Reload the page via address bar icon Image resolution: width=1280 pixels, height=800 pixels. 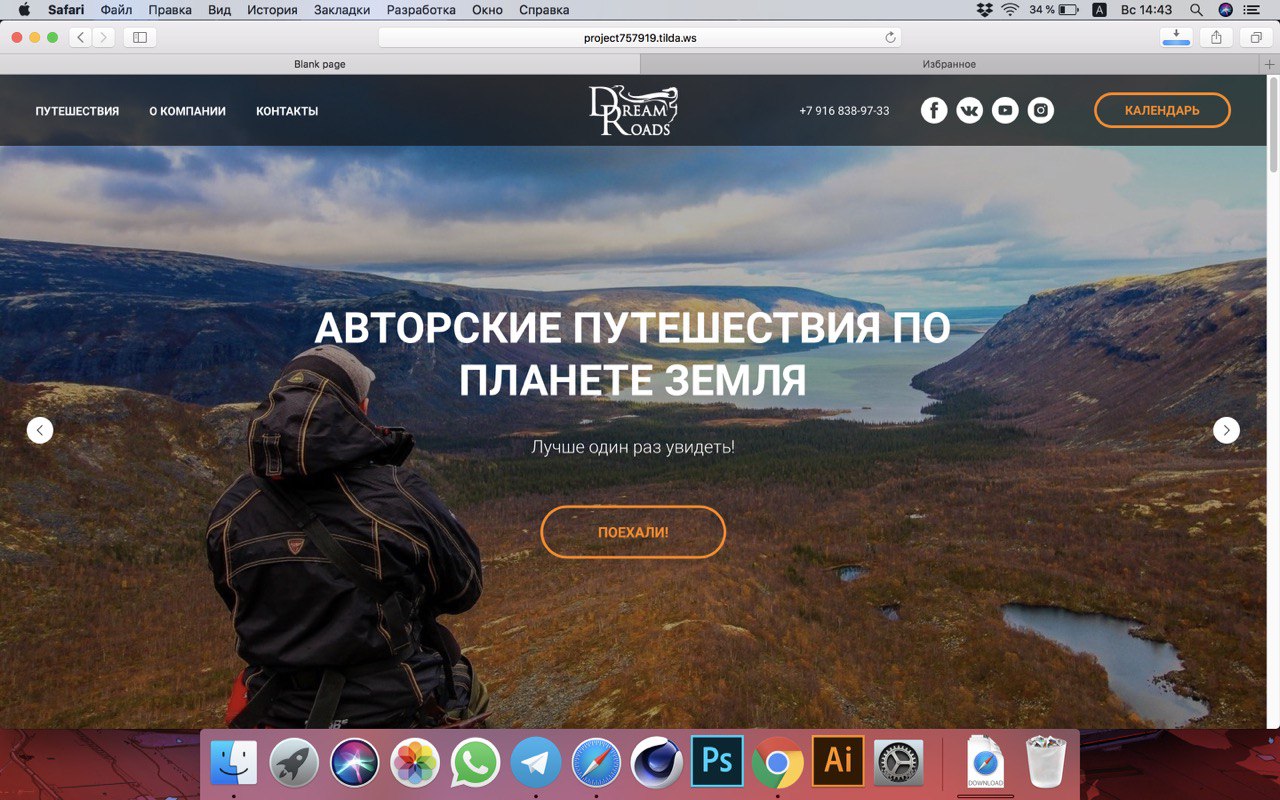[x=890, y=38]
